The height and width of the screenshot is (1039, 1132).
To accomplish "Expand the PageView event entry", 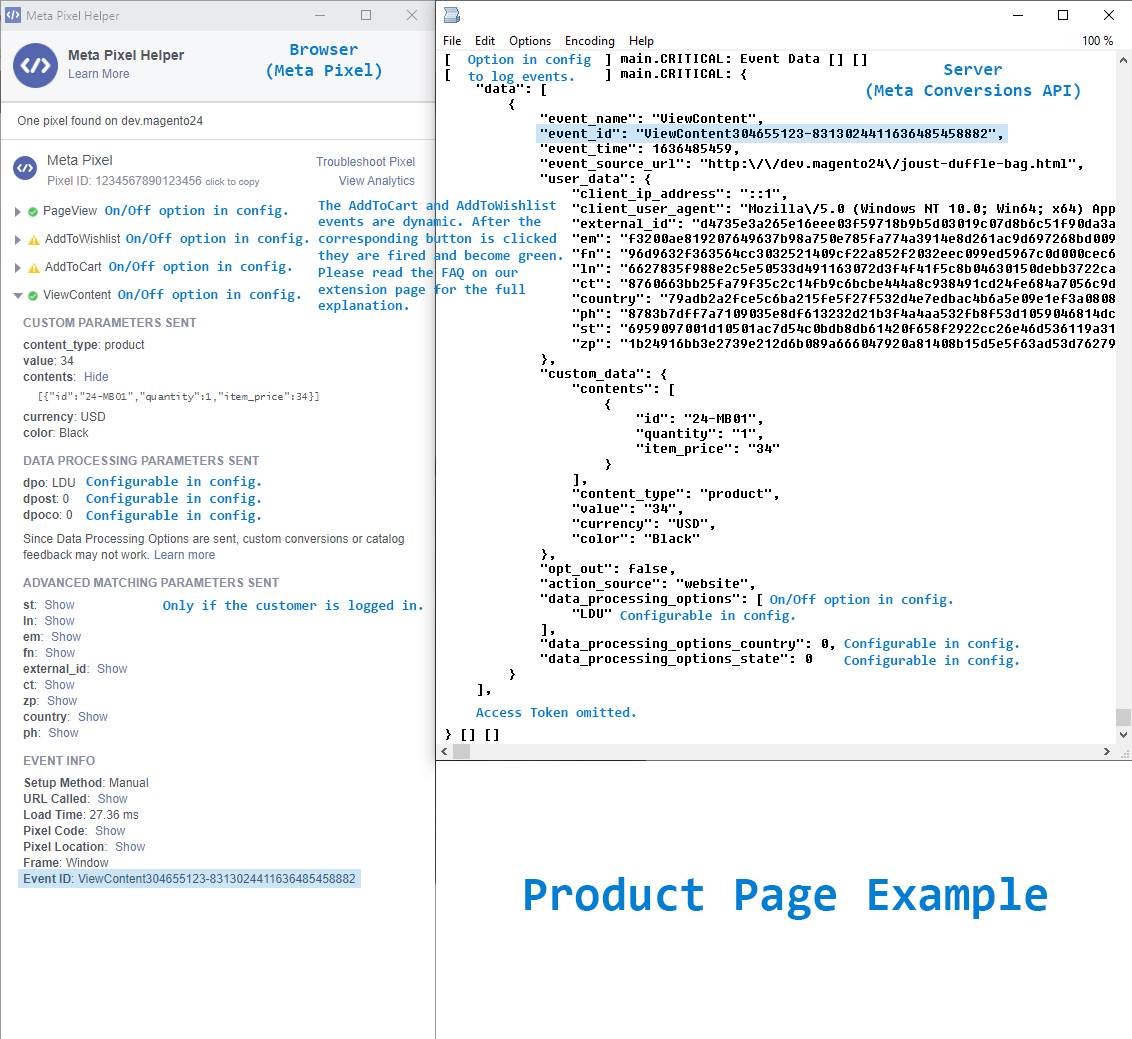I will point(18,210).
